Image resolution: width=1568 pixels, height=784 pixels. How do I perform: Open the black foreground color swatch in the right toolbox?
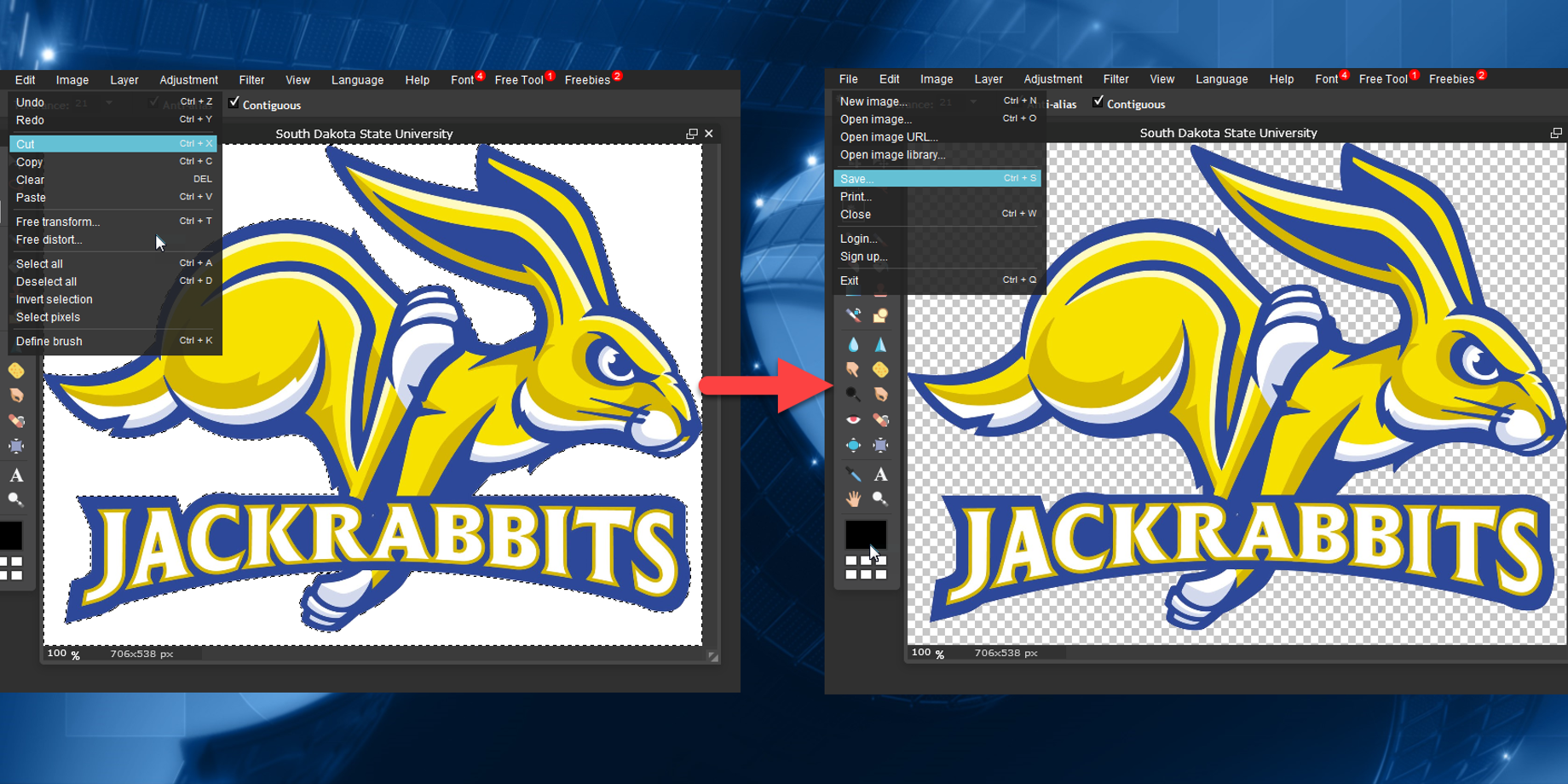click(x=864, y=533)
